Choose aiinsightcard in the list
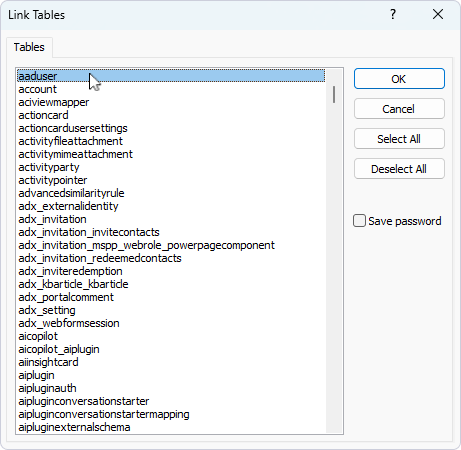This screenshot has width=461, height=450. click(x=171, y=362)
